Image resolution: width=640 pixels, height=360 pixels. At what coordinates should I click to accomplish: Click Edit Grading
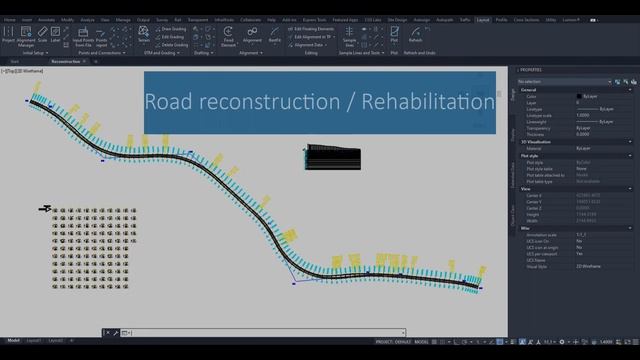point(170,37)
